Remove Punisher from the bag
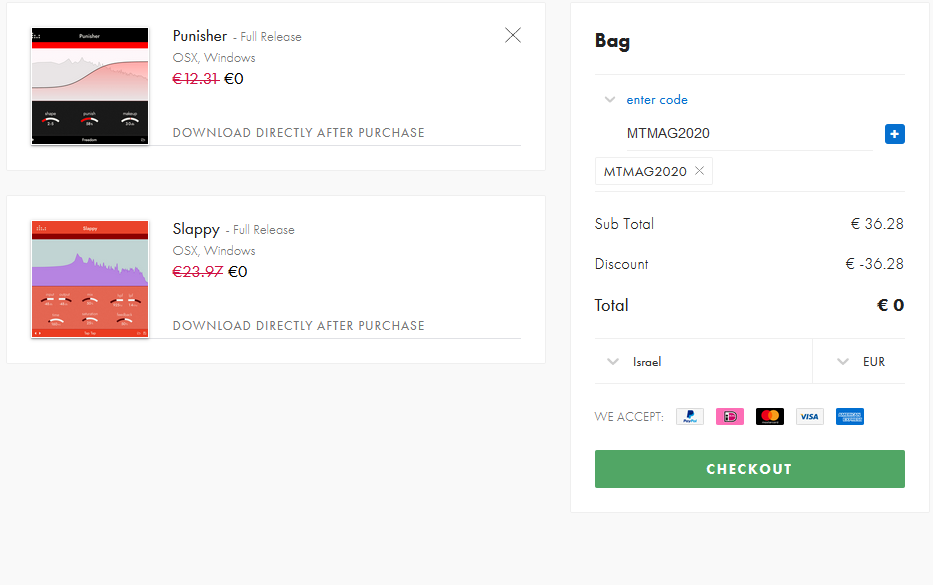The height and width of the screenshot is (585, 933). 512,35
